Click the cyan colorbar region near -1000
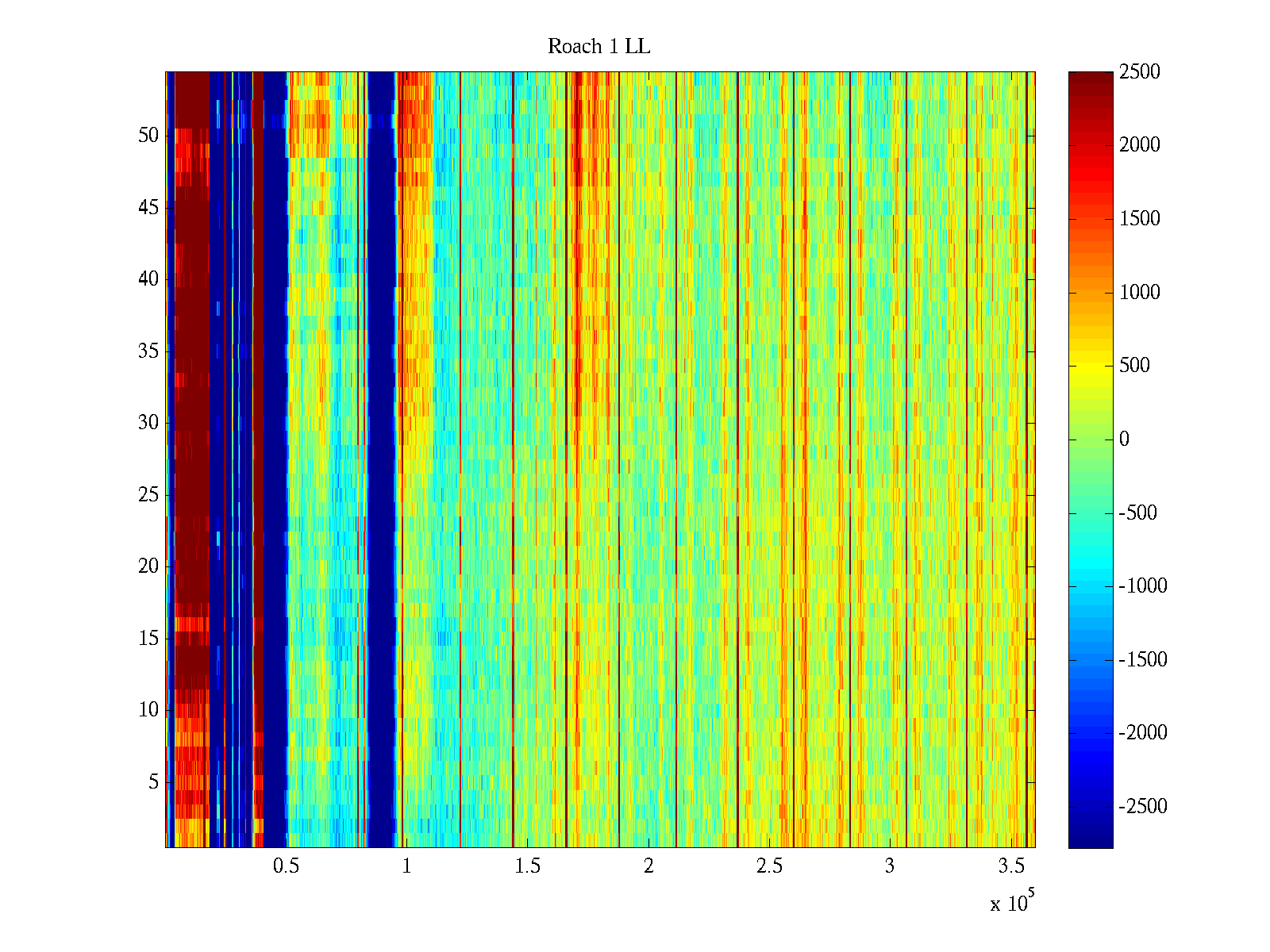This screenshot has width=1270, height=952. pos(1090,586)
